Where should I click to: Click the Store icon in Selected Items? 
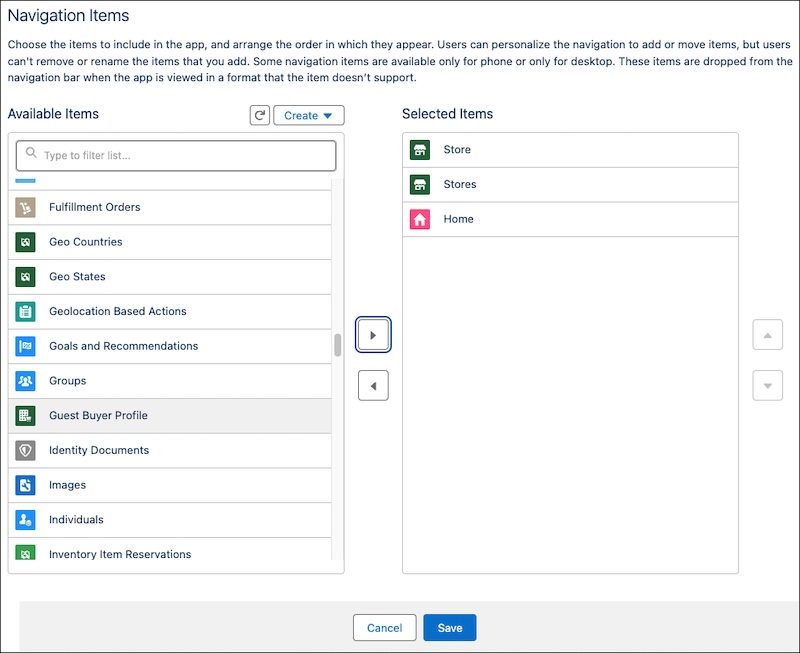419,149
